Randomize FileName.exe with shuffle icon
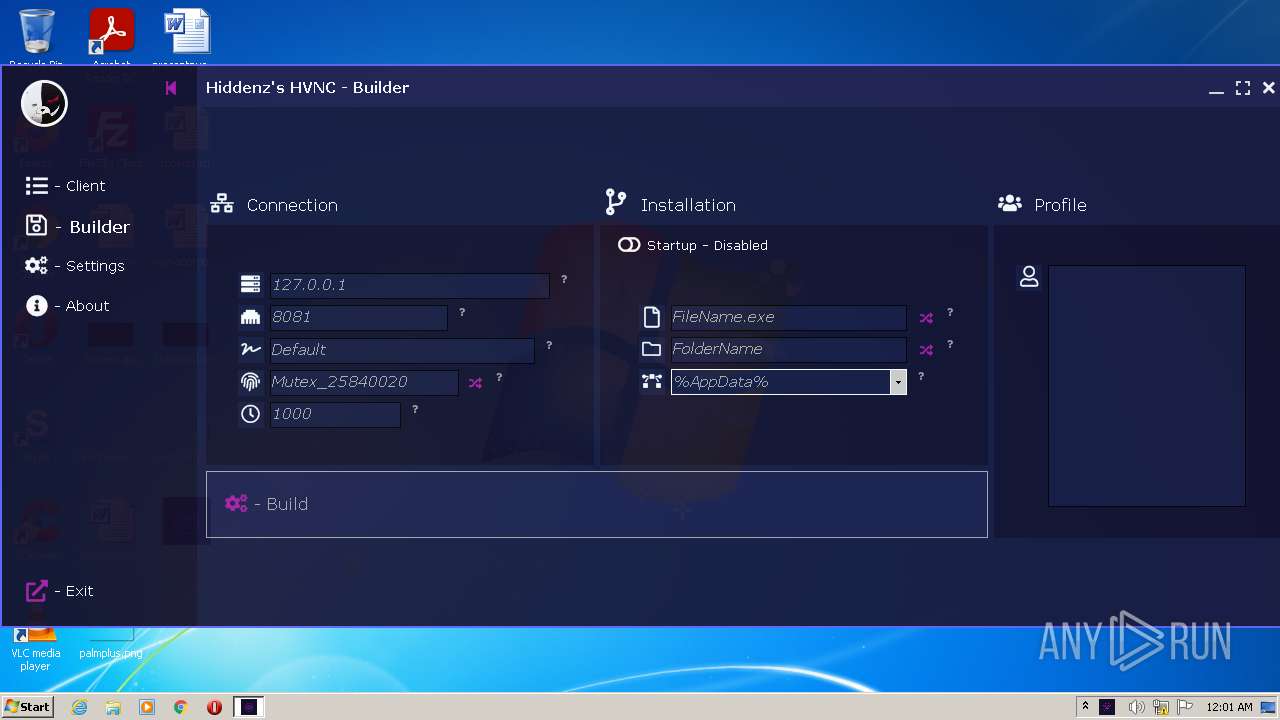Viewport: 1280px width, 720px height. click(926, 318)
